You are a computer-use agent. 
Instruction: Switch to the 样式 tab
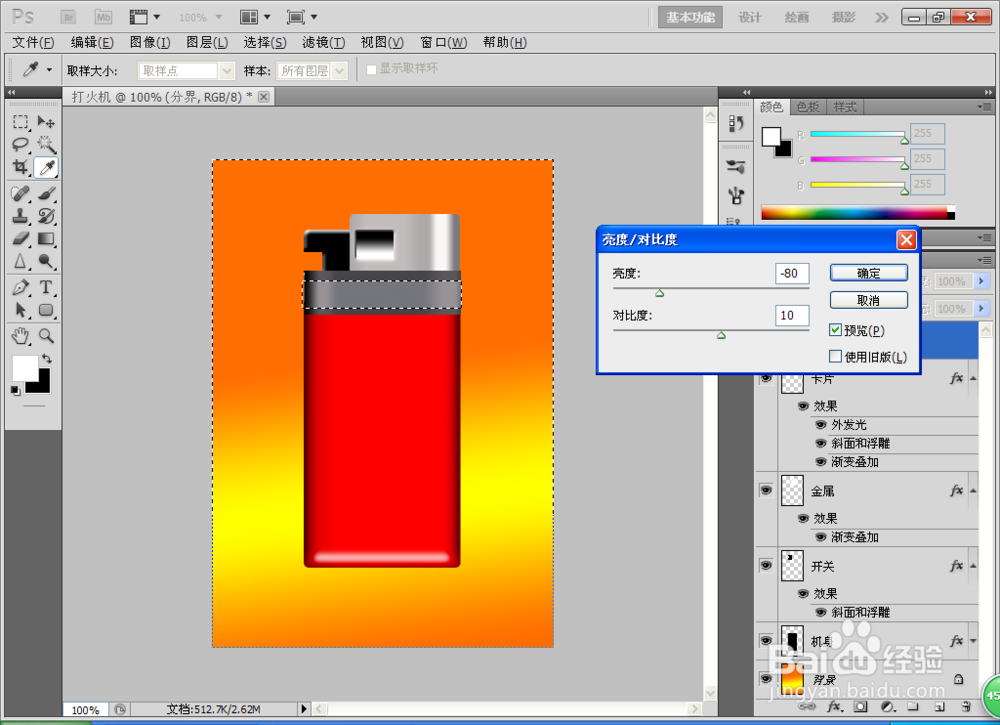845,107
